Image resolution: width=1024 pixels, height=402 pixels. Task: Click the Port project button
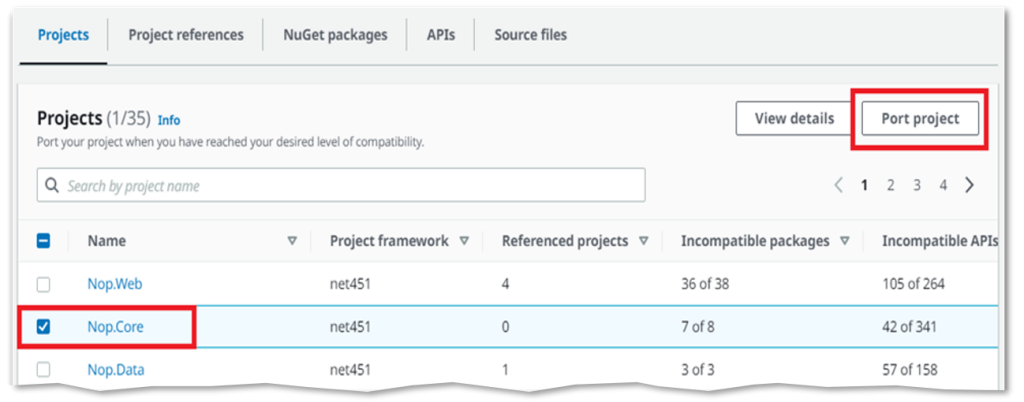(x=920, y=119)
